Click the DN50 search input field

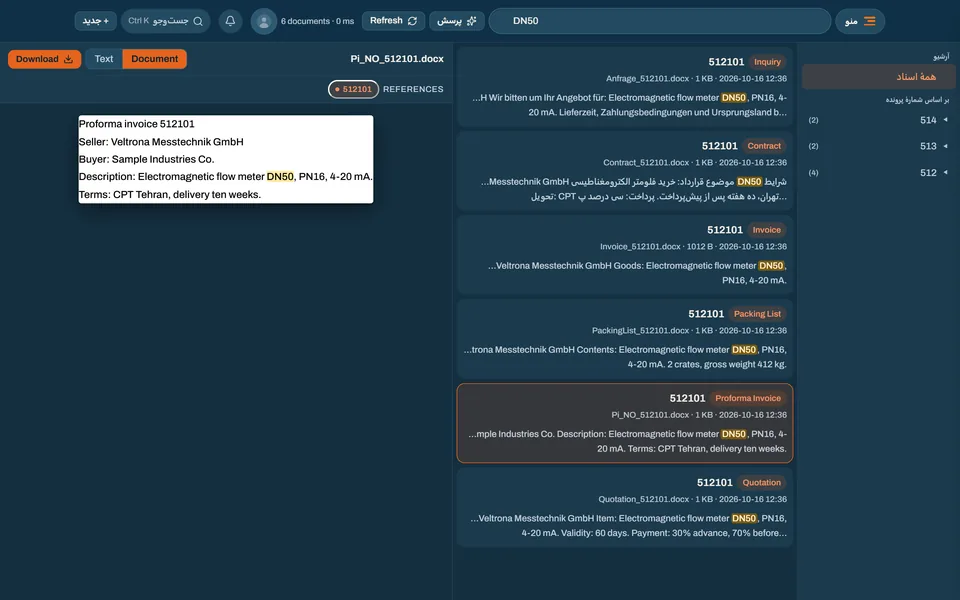[x=659, y=21]
